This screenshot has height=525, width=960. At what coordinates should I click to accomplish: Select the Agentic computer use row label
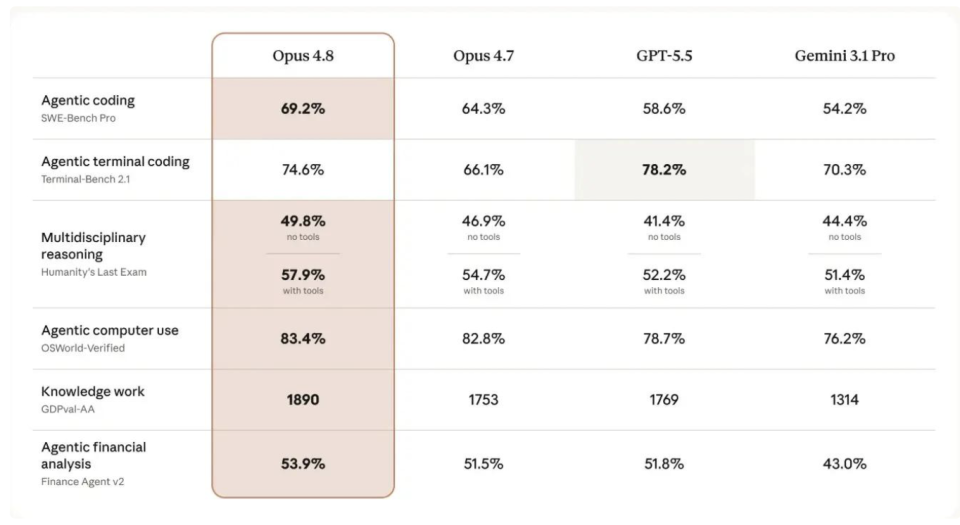point(110,330)
